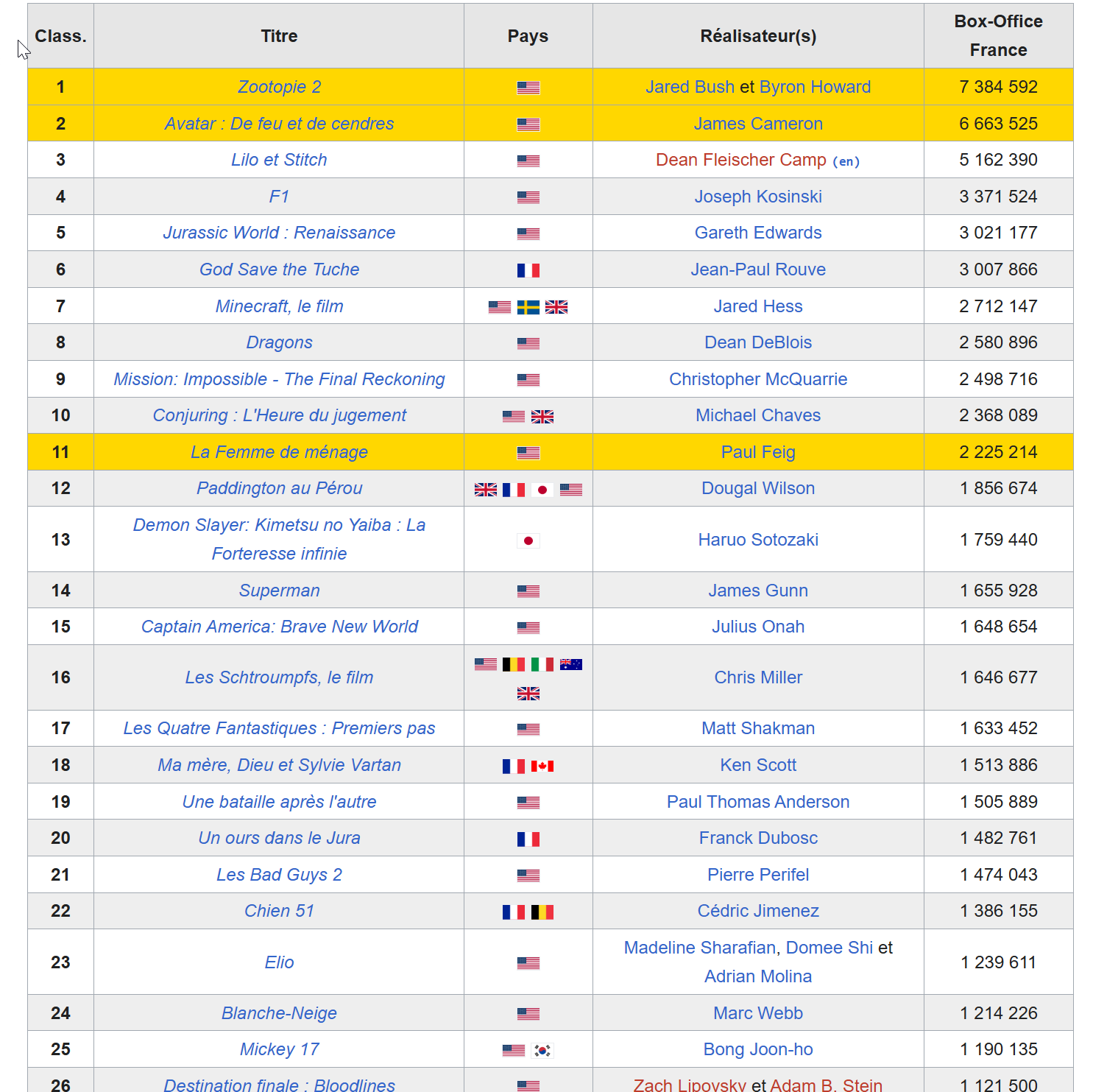Click the Box-Office France column header
This screenshot has width=1093, height=1092.
tap(998, 36)
